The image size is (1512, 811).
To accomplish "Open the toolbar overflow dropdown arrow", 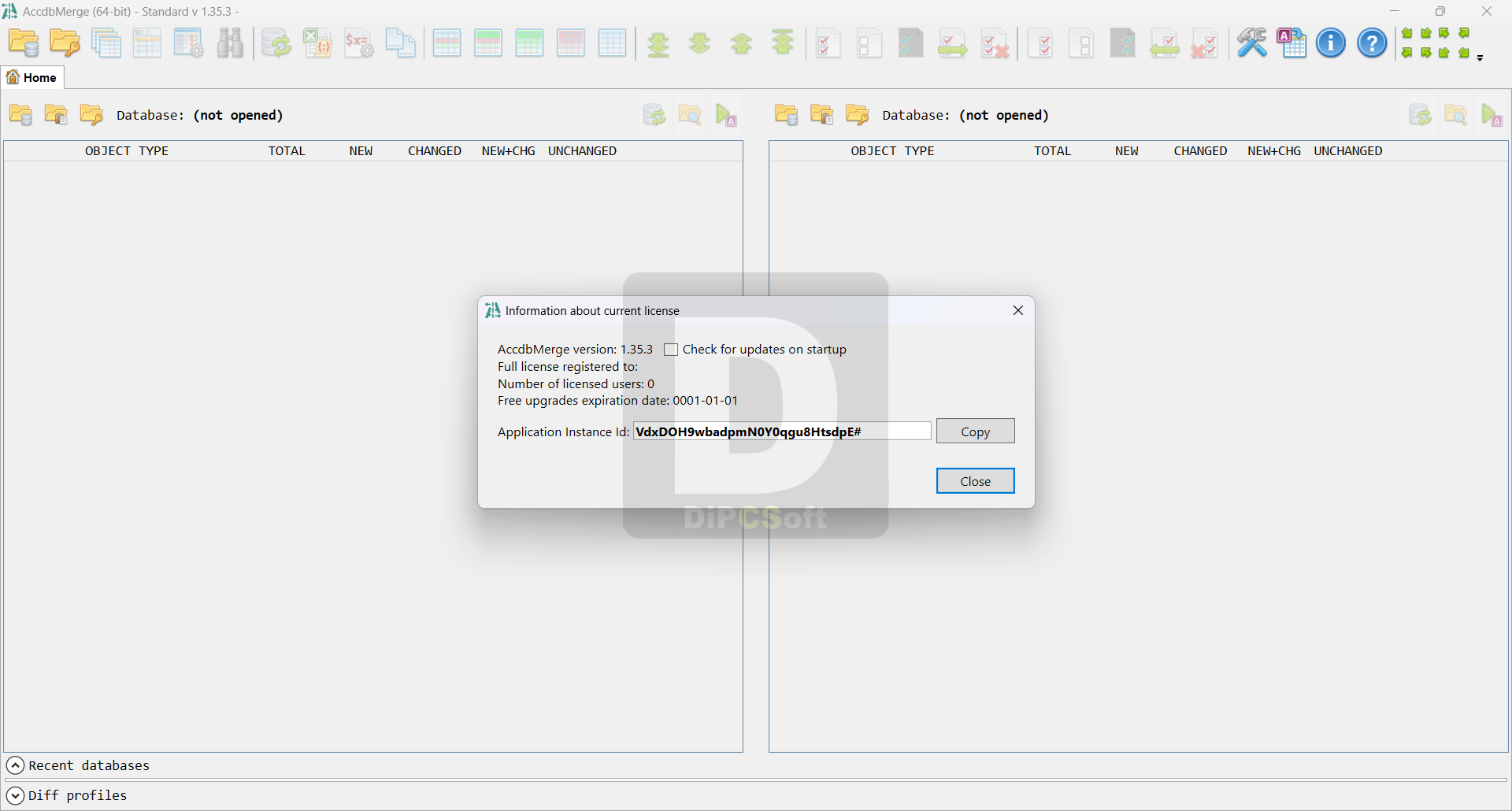I will [1480, 58].
